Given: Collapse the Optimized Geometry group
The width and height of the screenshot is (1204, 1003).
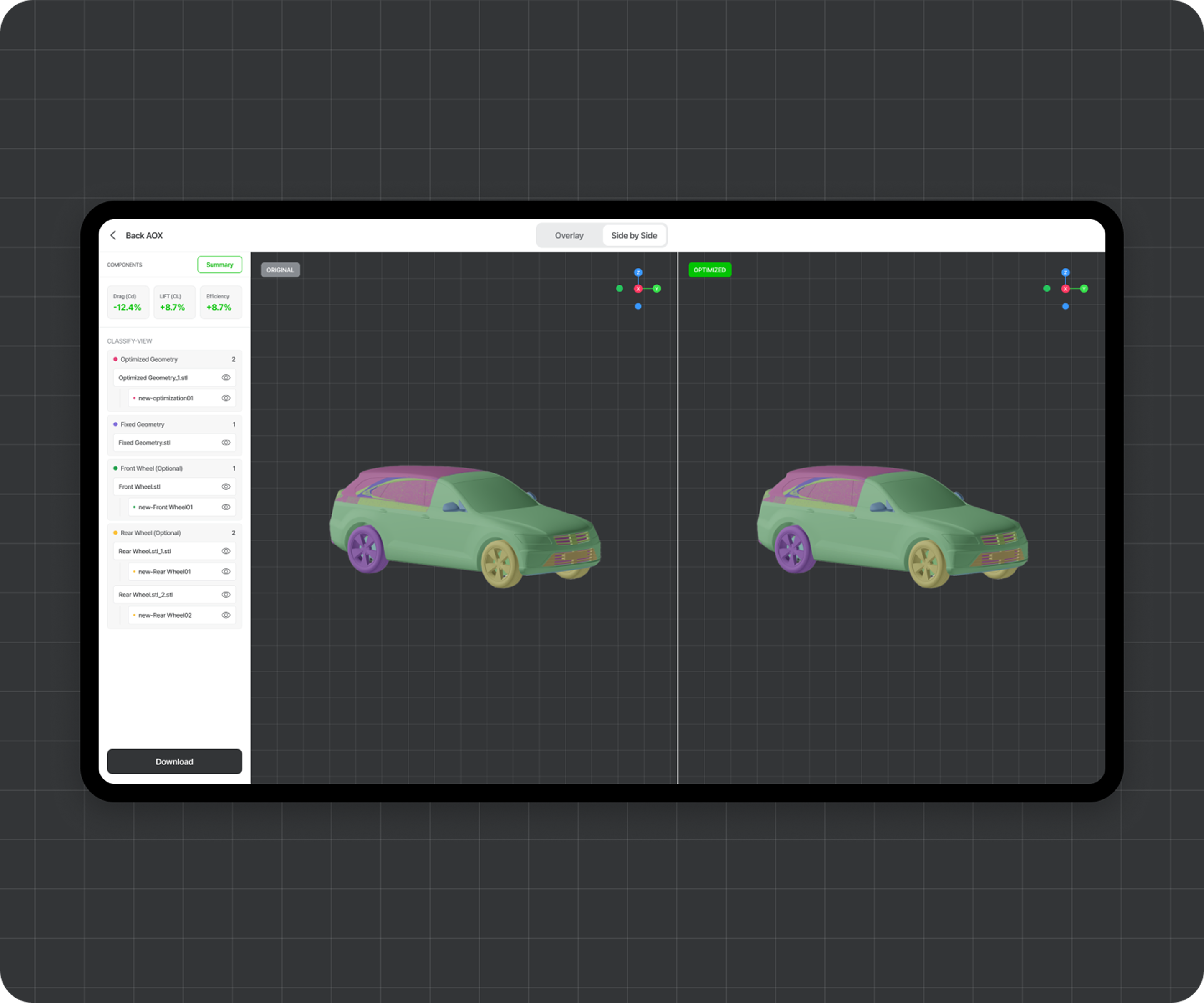Looking at the screenshot, I should pos(174,359).
